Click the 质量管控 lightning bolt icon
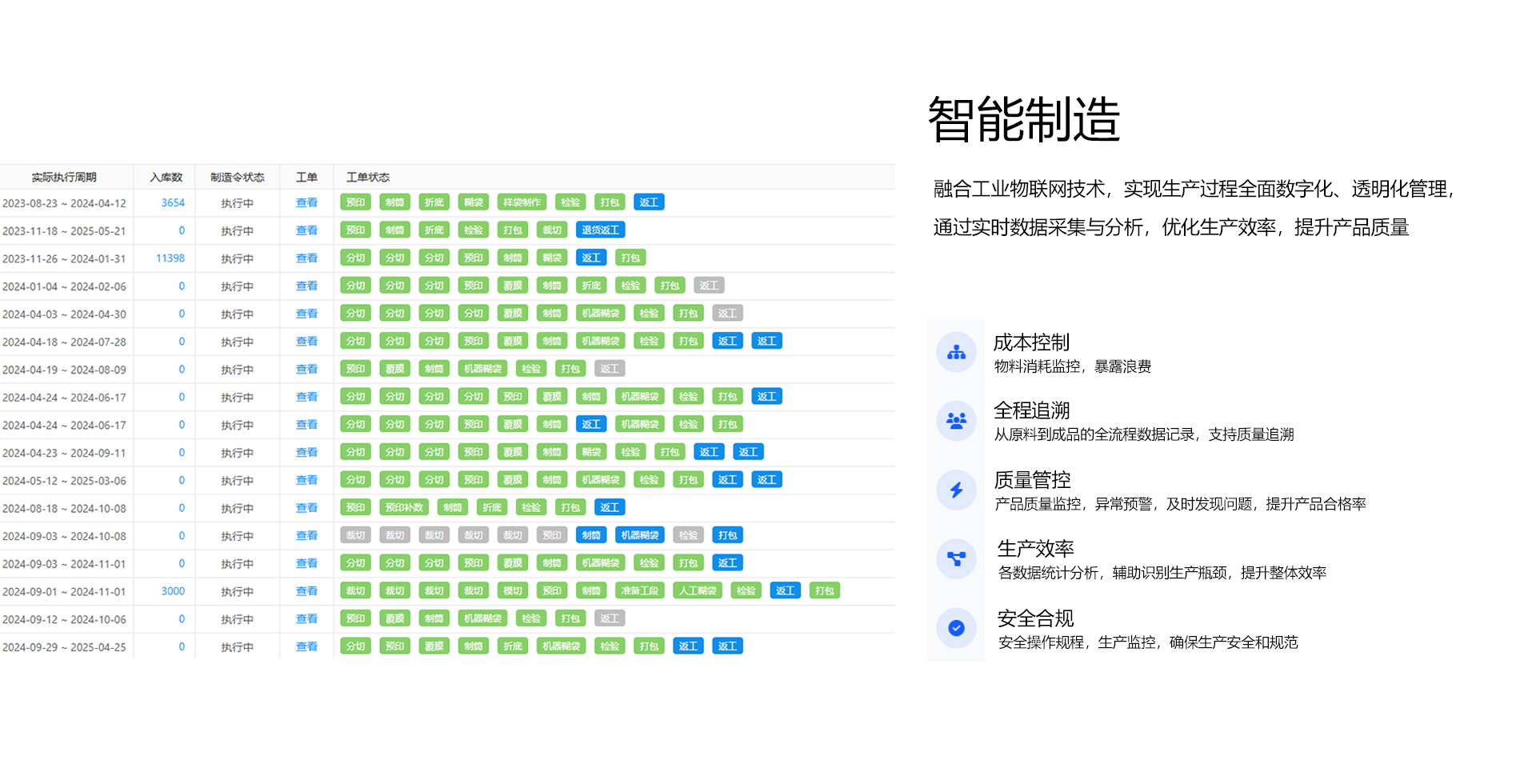This screenshot has height=784, width=1536. click(x=956, y=490)
